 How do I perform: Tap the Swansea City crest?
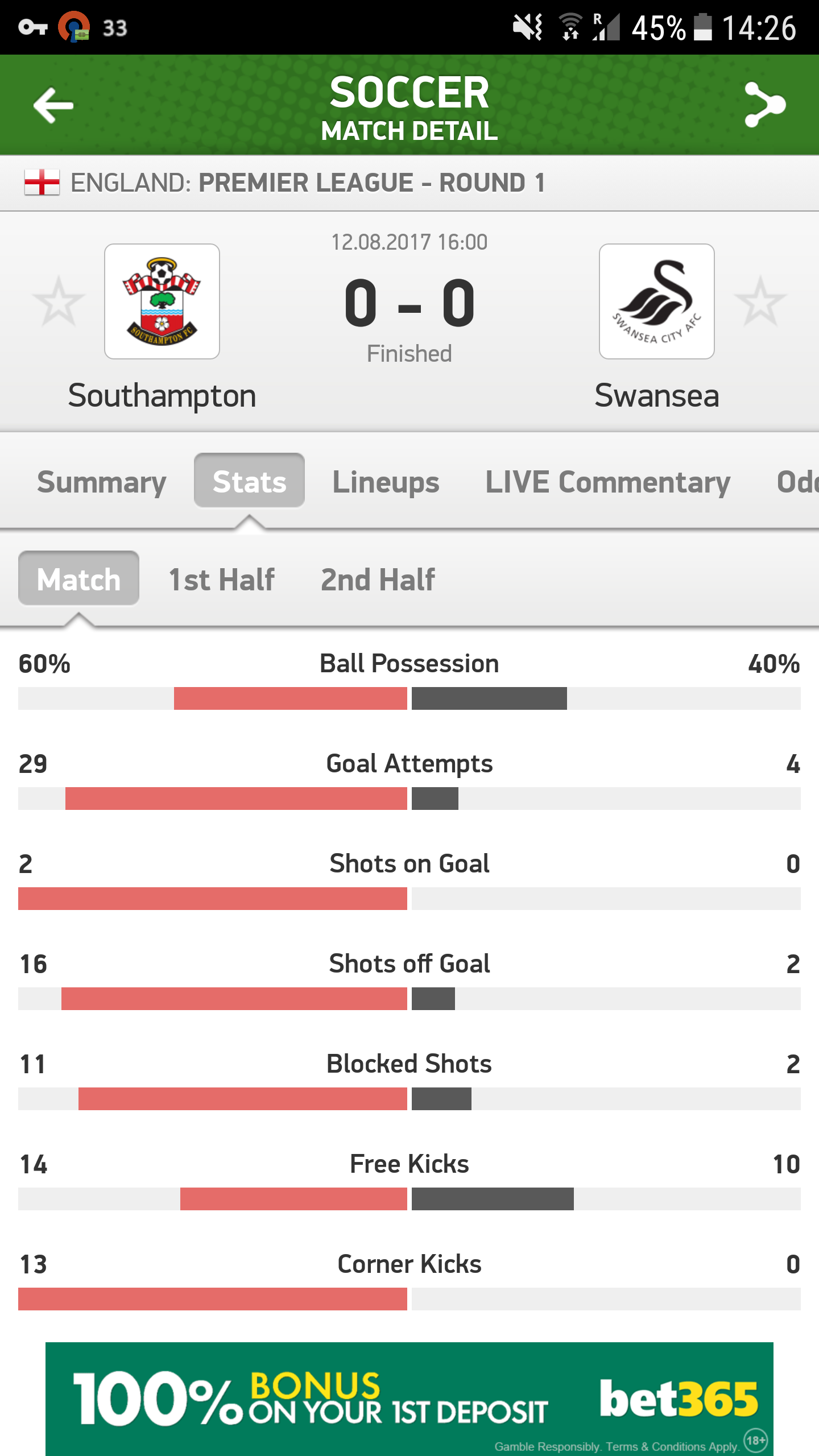(x=657, y=301)
